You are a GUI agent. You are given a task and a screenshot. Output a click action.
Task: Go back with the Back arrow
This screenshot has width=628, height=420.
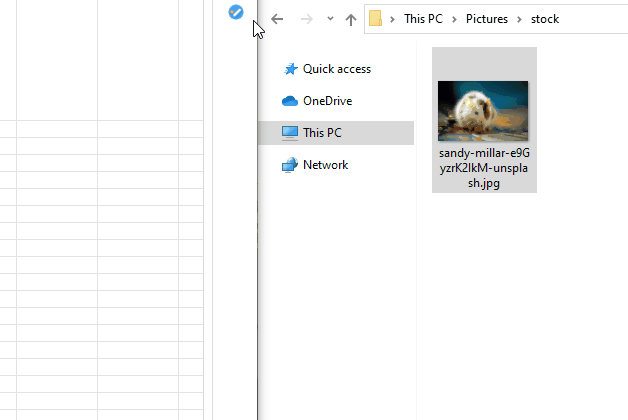click(277, 19)
